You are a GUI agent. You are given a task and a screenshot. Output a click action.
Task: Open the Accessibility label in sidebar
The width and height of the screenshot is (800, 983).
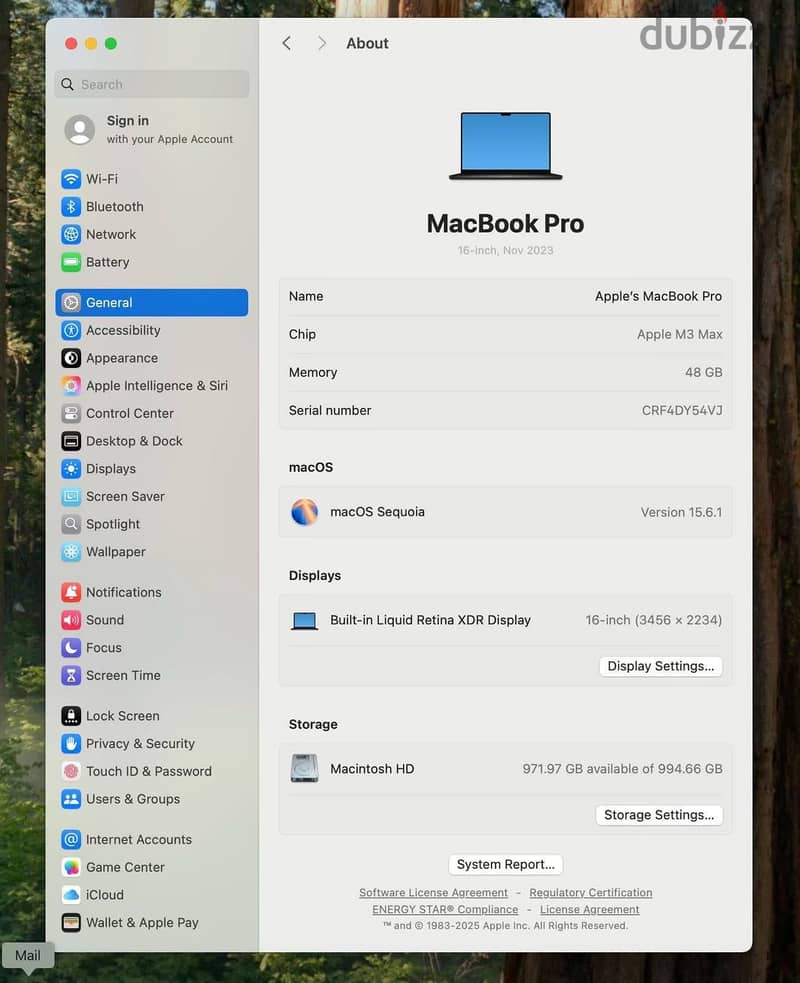(123, 330)
